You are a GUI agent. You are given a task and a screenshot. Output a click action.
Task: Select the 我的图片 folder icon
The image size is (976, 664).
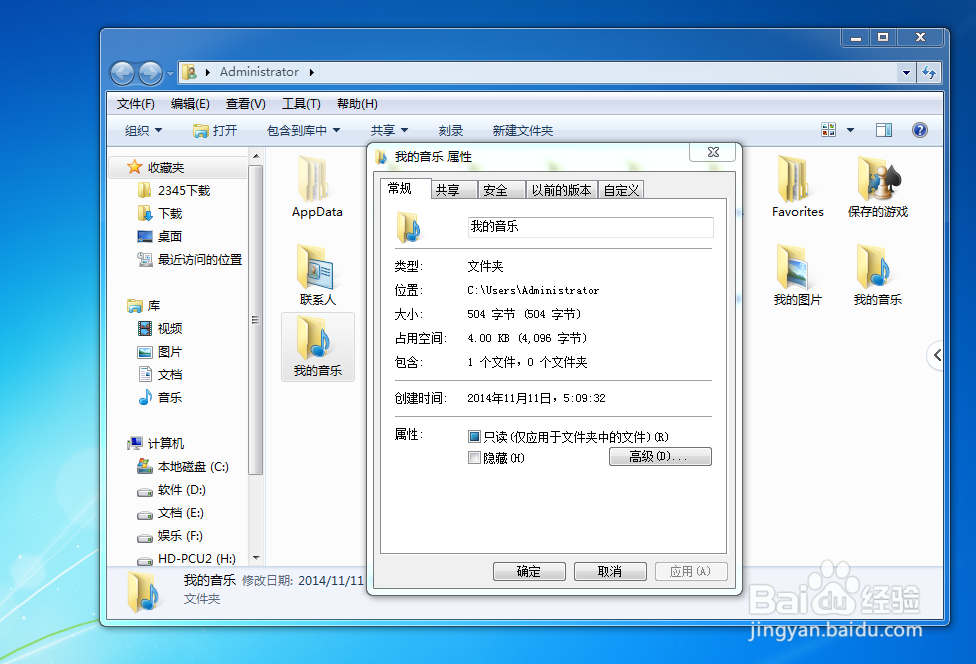pyautogui.click(x=797, y=275)
